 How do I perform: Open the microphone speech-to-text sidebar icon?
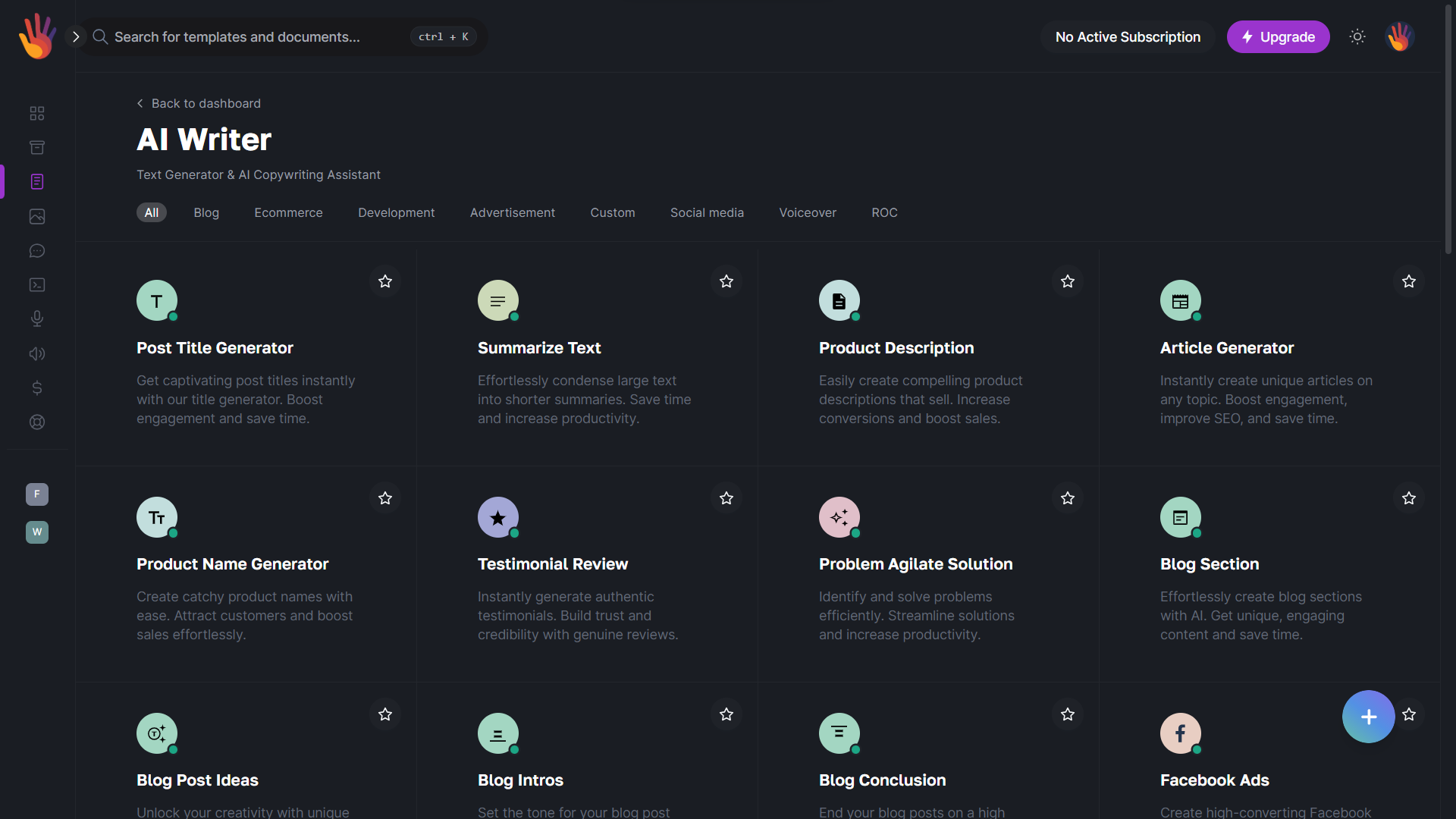point(37,319)
